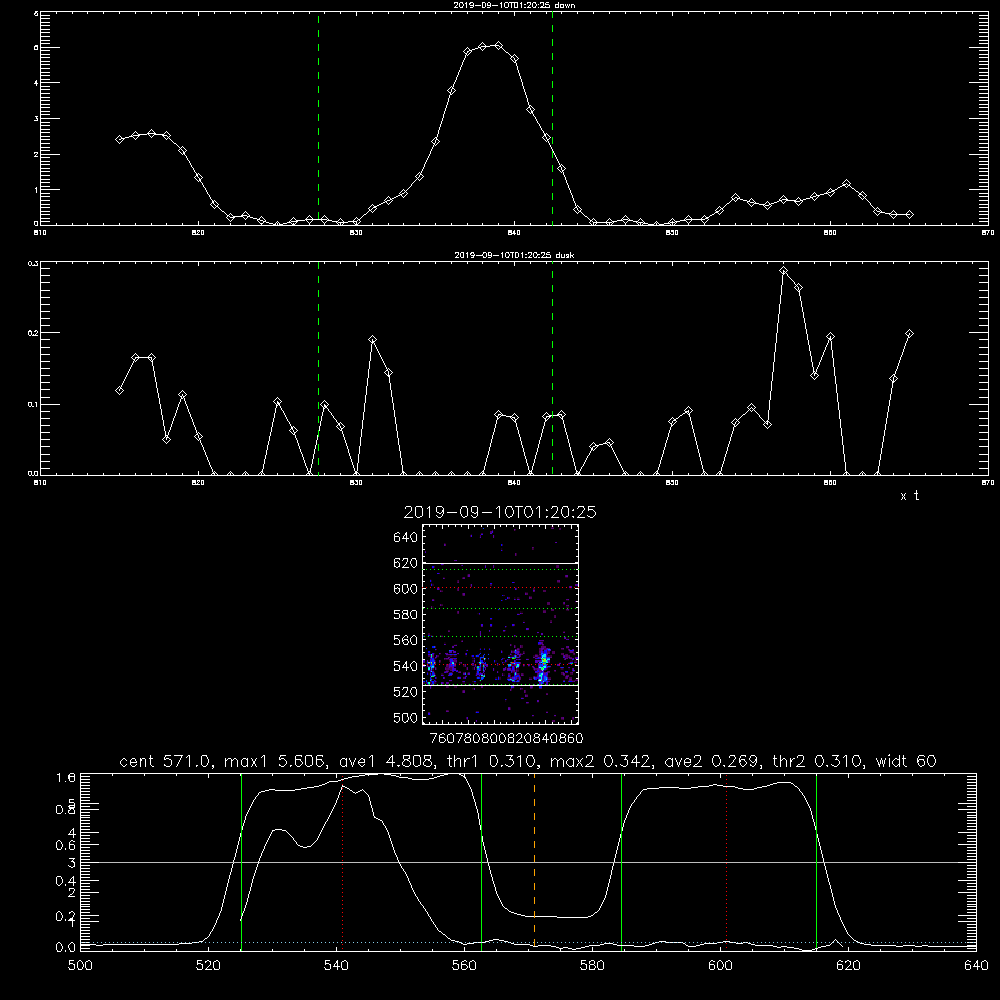
Task: Click the '0.0' y-axis label of bottom plot
Action: [x=66, y=947]
